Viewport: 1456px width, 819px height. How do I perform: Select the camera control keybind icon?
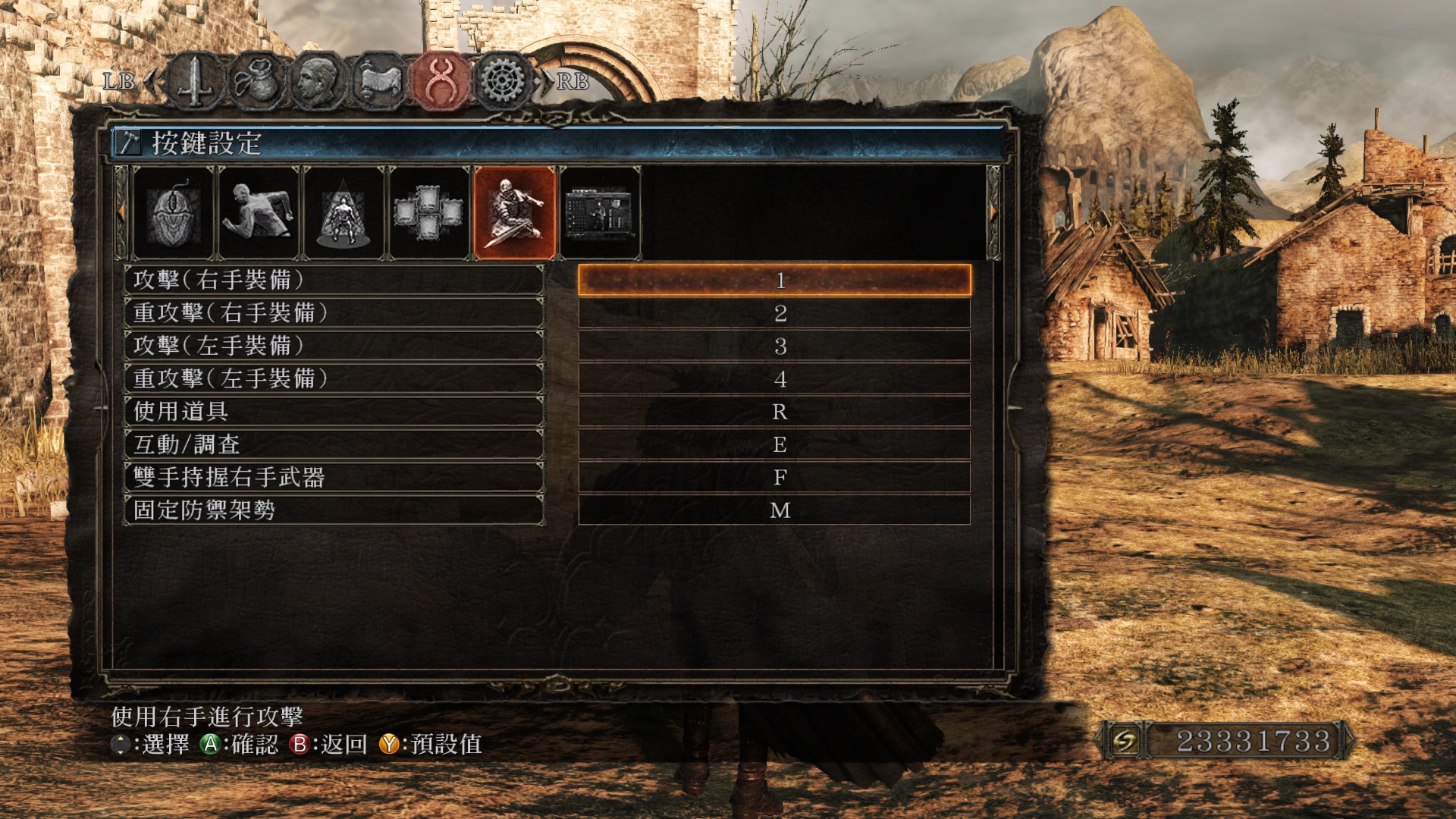click(343, 213)
